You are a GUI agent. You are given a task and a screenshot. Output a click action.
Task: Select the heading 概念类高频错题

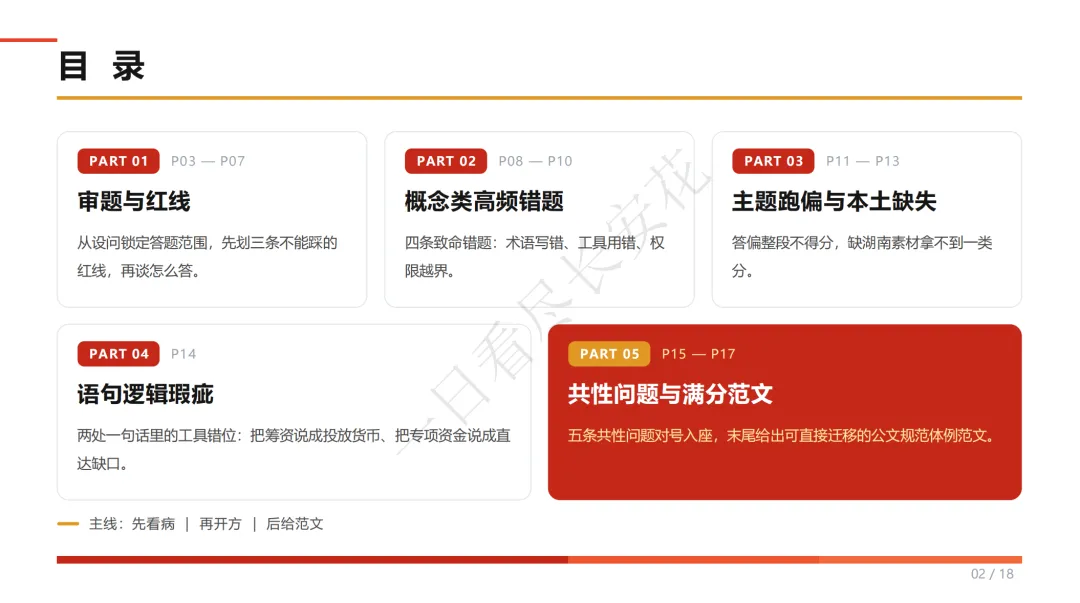484,202
